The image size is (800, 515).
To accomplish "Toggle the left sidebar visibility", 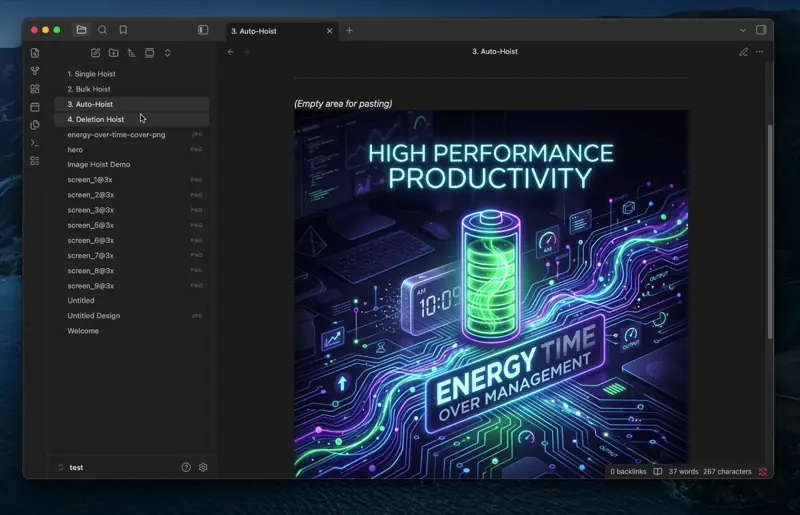I will (x=203, y=30).
